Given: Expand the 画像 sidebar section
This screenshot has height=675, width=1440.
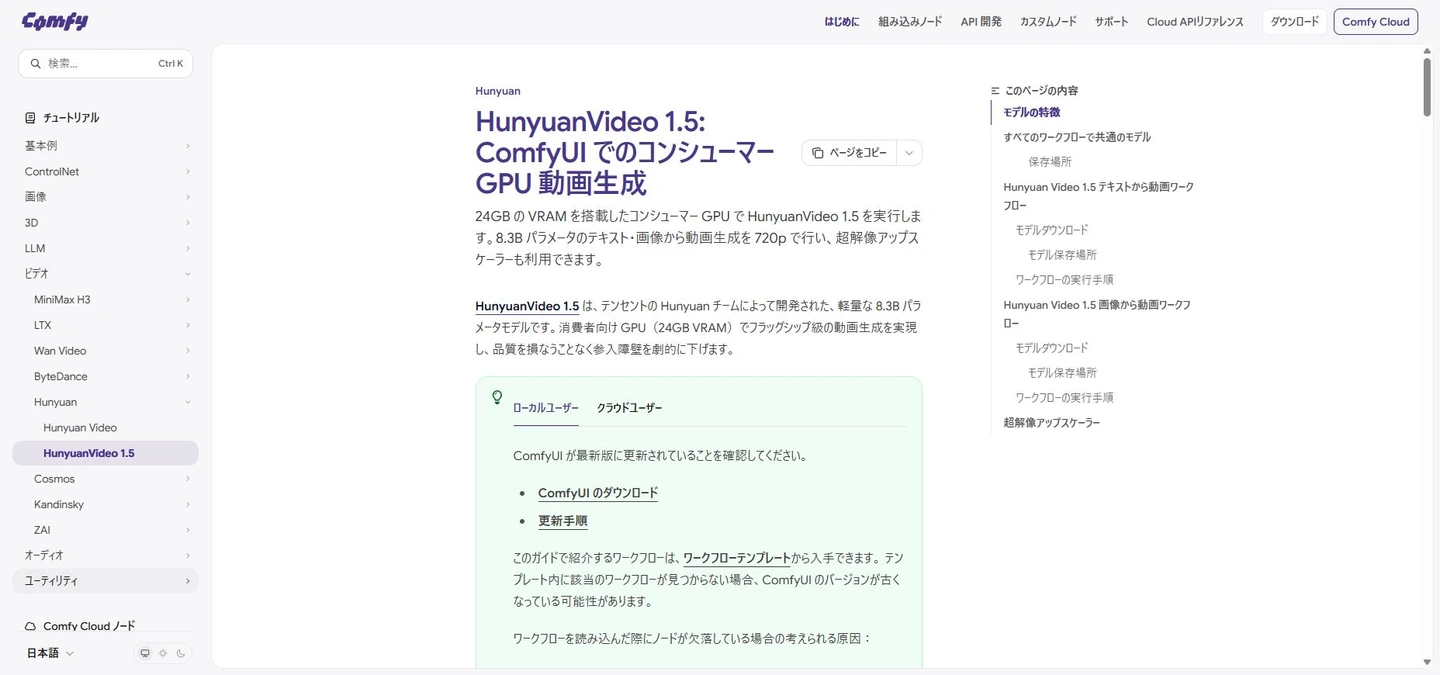Looking at the screenshot, I should (105, 197).
